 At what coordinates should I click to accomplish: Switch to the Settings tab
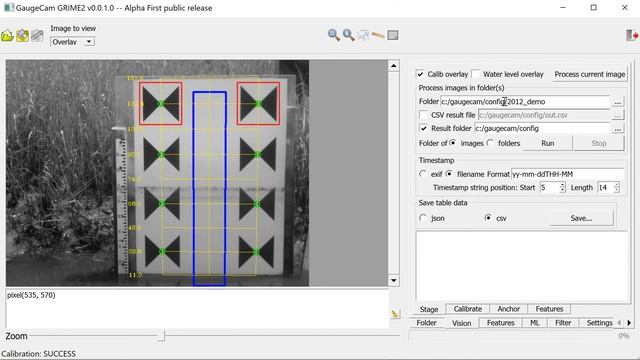[x=599, y=323]
